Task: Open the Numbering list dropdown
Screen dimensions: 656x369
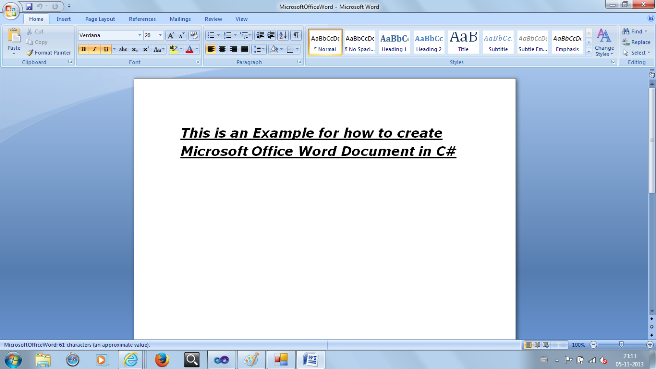Action: click(x=235, y=36)
